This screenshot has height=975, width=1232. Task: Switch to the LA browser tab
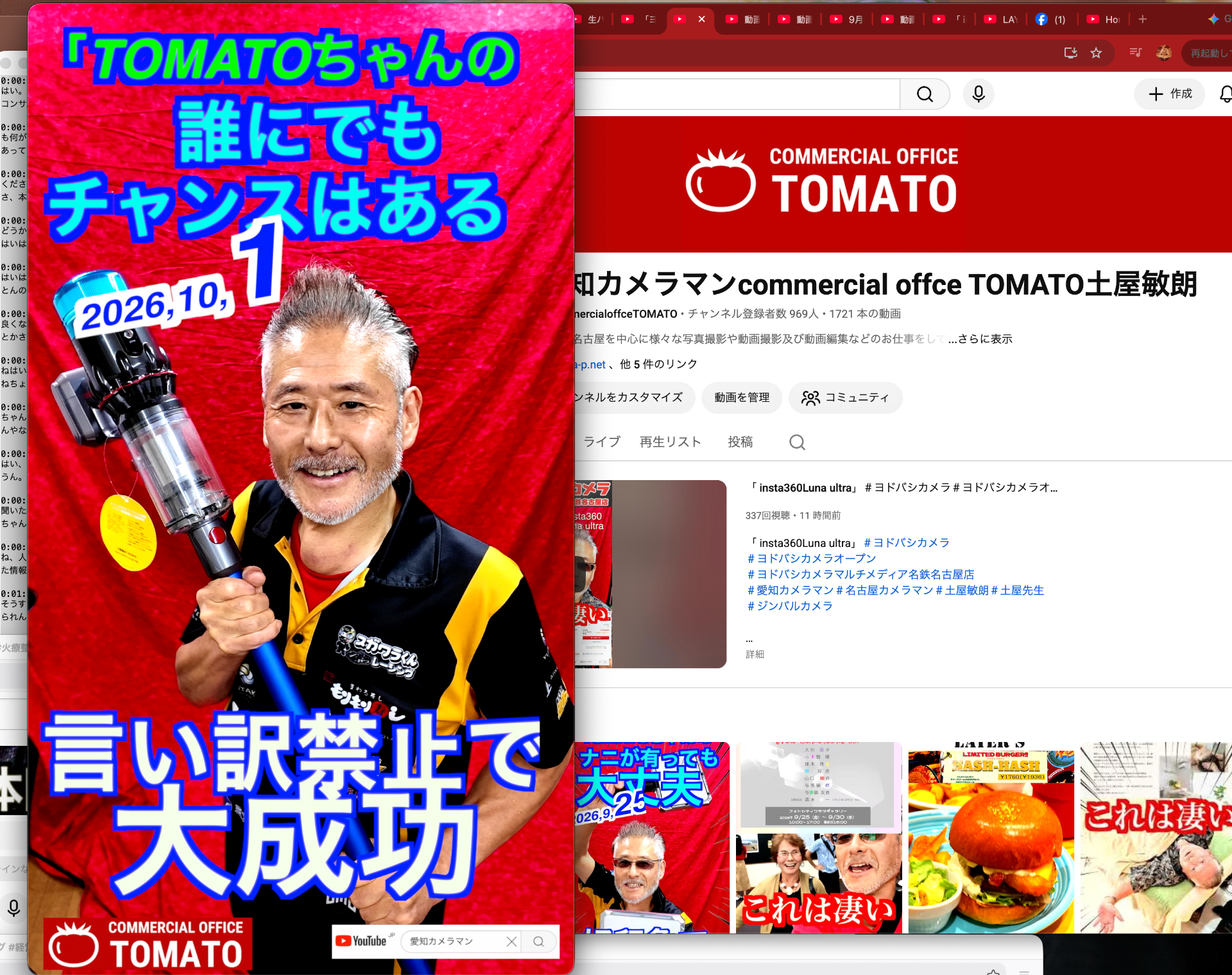pos(1000,19)
